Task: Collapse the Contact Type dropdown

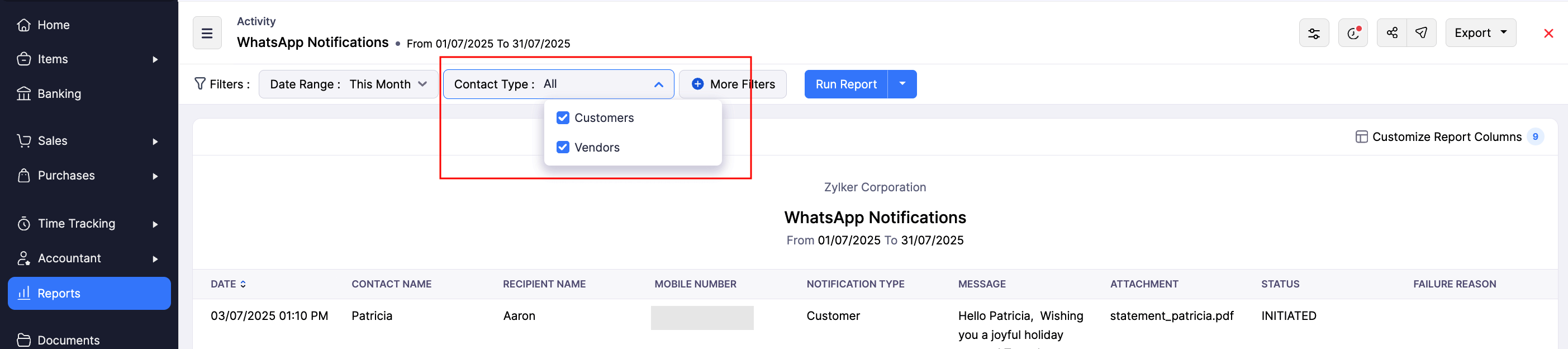Action: [658, 84]
